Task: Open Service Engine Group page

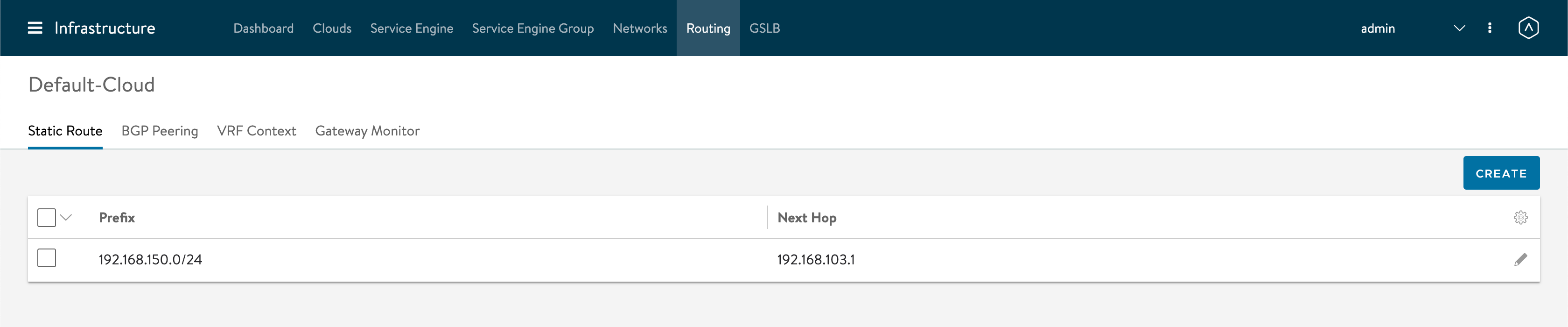Action: click(532, 28)
